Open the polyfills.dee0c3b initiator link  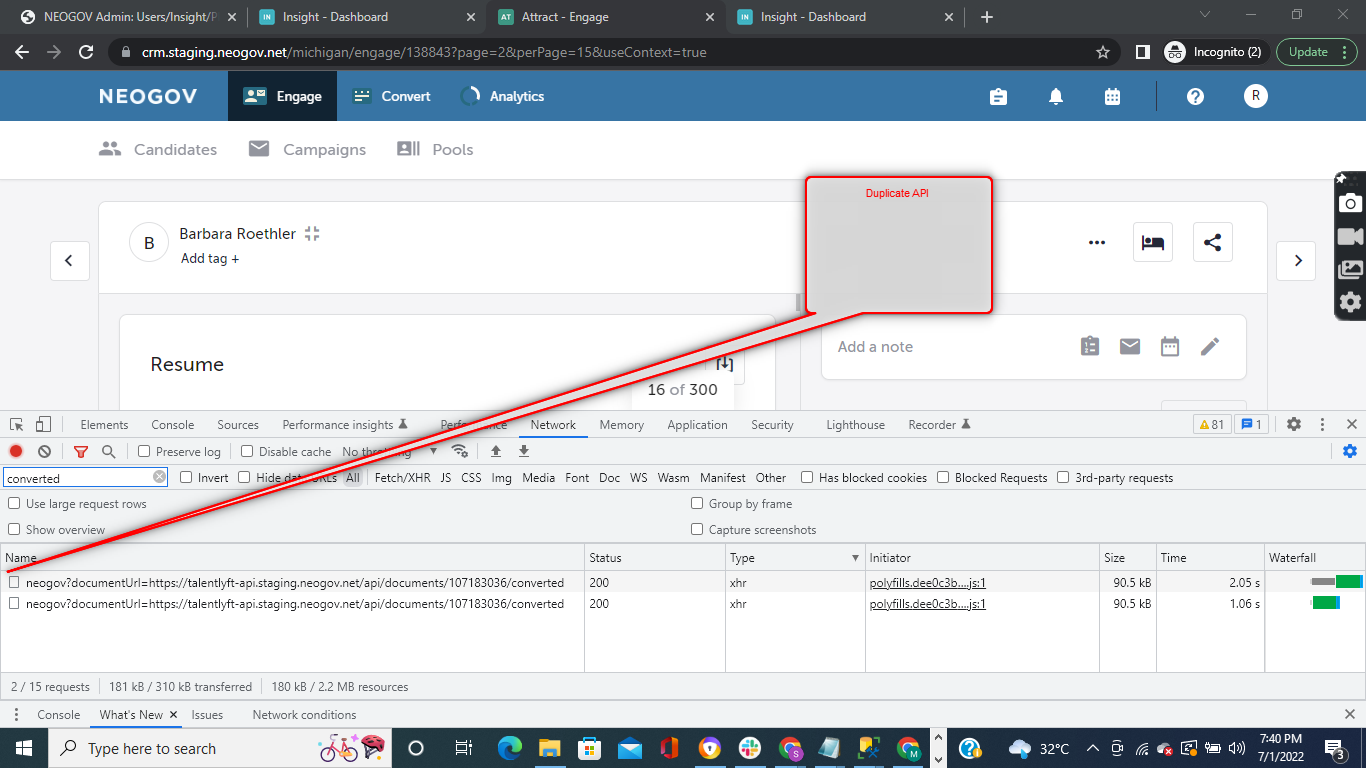[x=928, y=581]
